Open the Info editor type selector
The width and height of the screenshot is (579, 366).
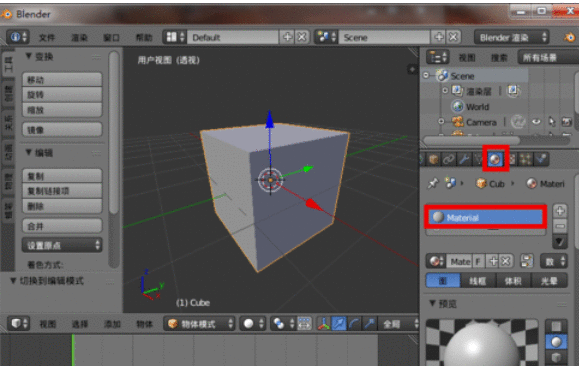click(18, 37)
